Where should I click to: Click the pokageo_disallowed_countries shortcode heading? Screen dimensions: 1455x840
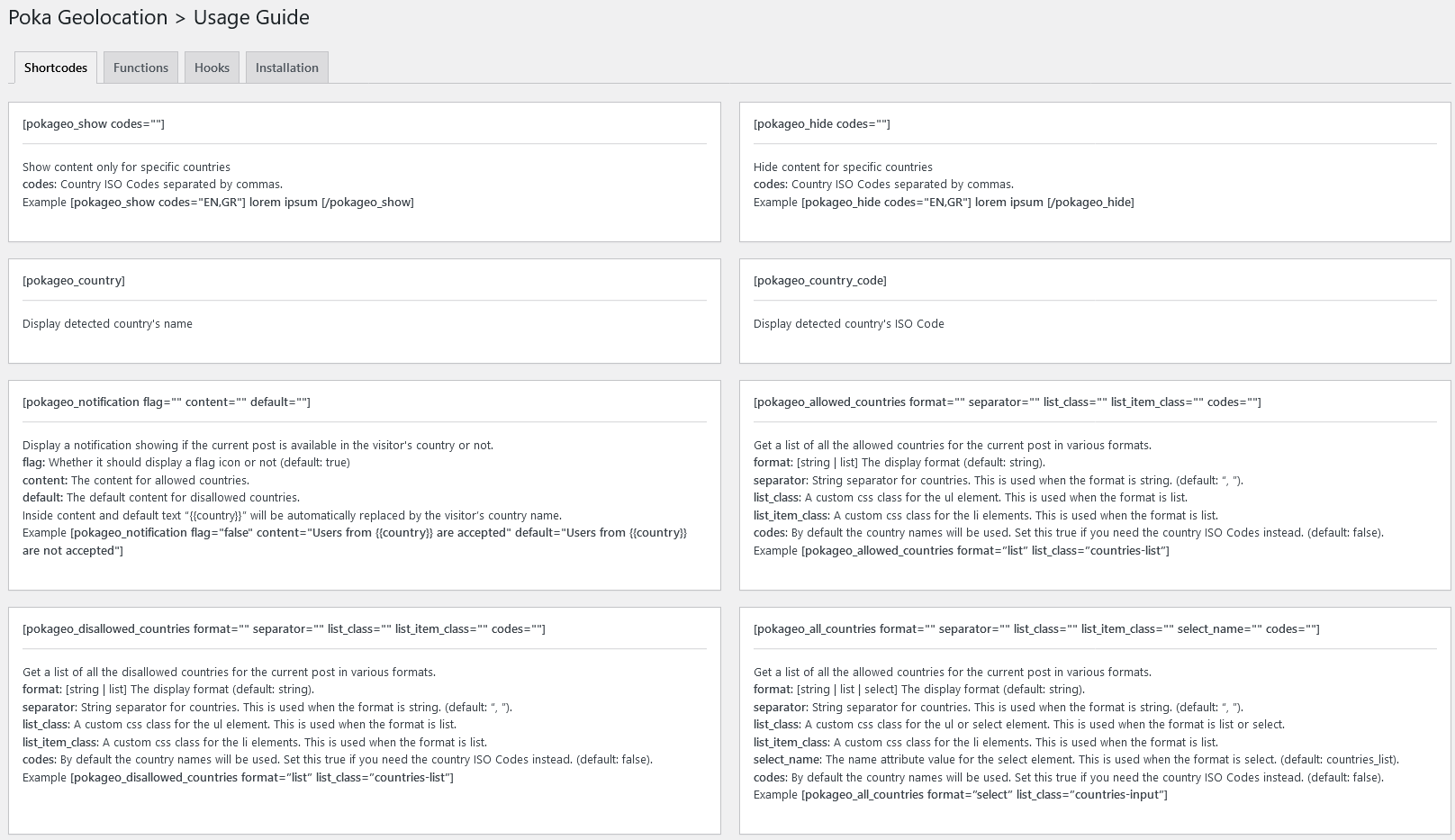284,629
